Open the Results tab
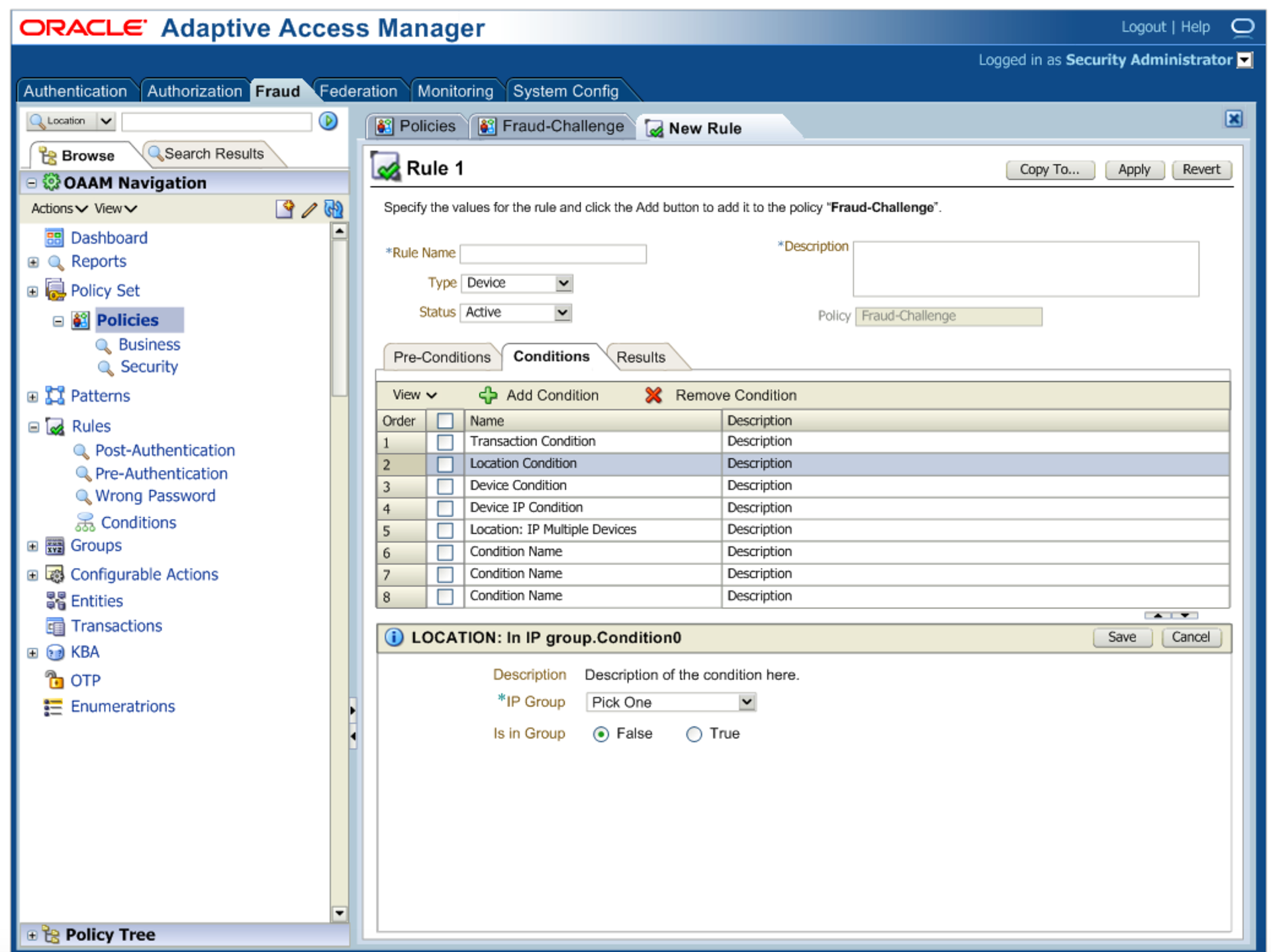Screen dimensions: 1271x952 (641, 357)
